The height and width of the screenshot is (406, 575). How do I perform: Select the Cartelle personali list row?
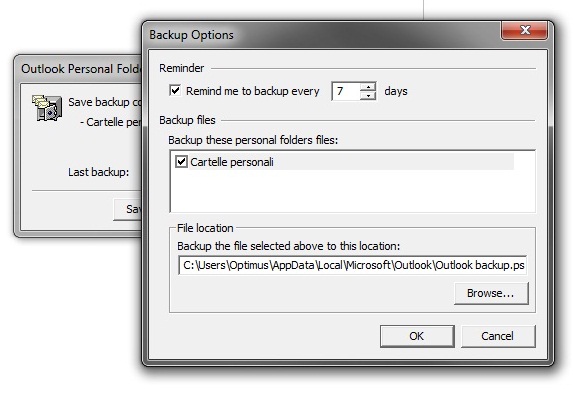click(343, 162)
